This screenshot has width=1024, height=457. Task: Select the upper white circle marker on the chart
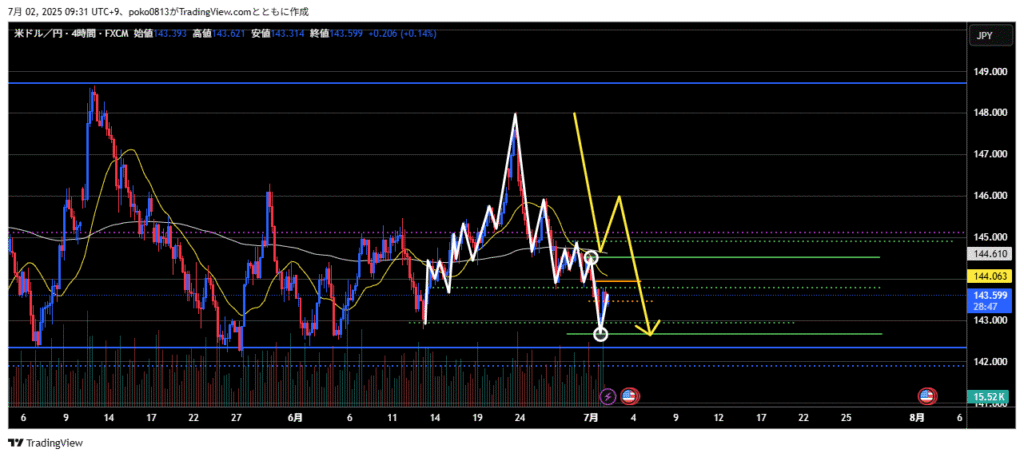click(591, 258)
